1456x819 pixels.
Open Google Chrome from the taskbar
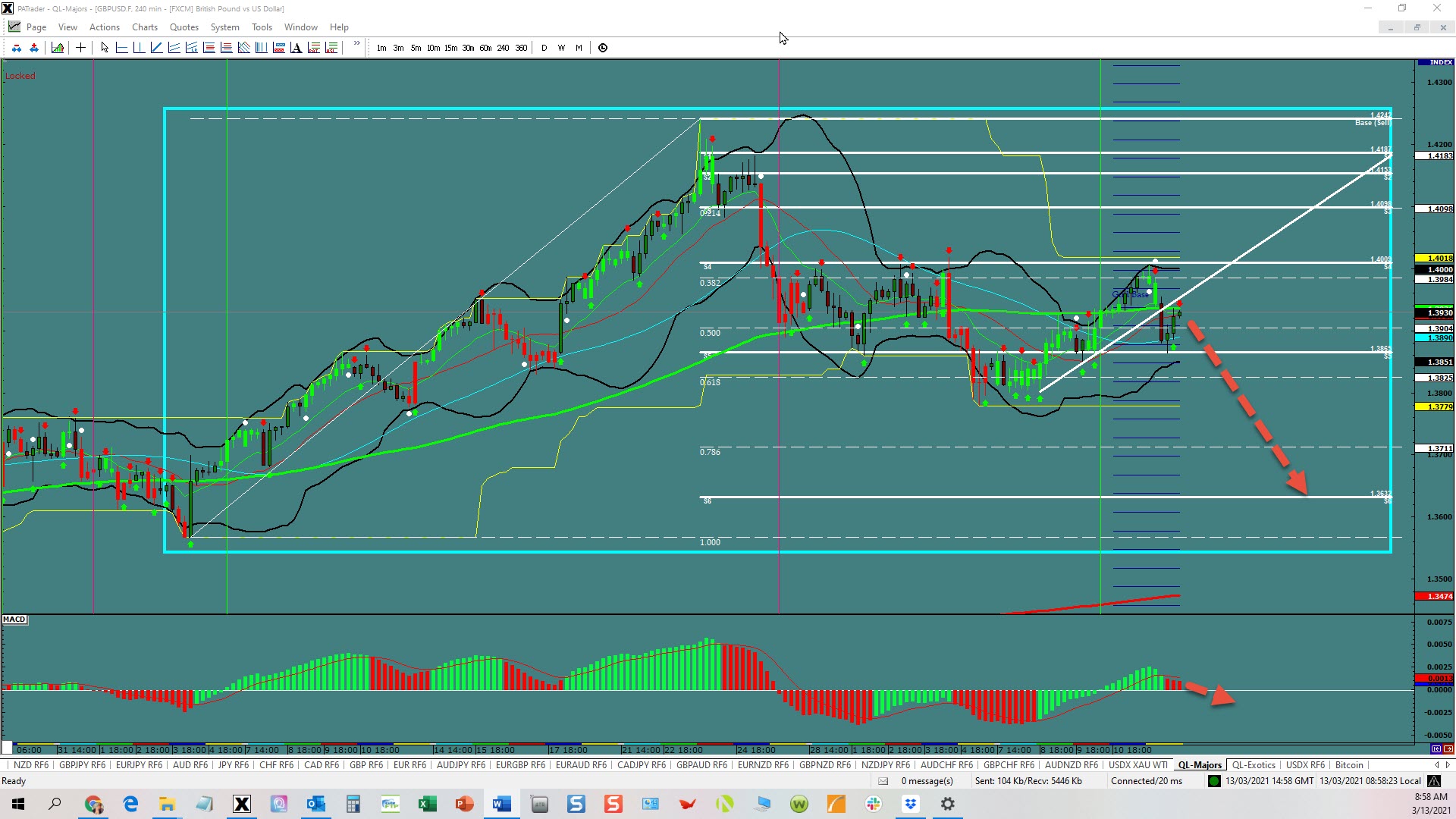pos(93,804)
